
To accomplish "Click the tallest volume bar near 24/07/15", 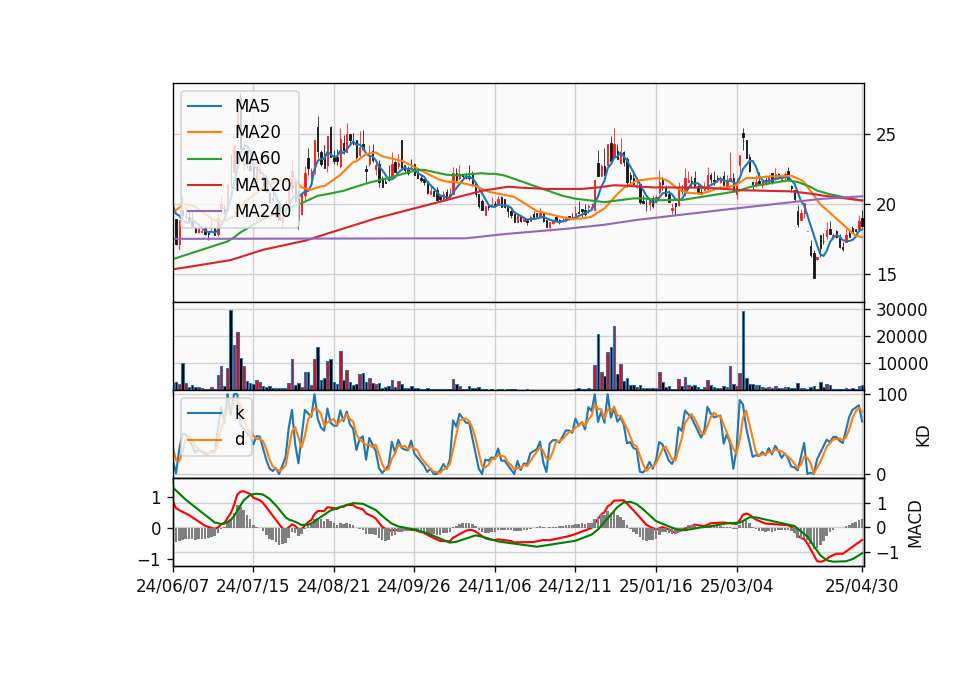I will (231, 350).
